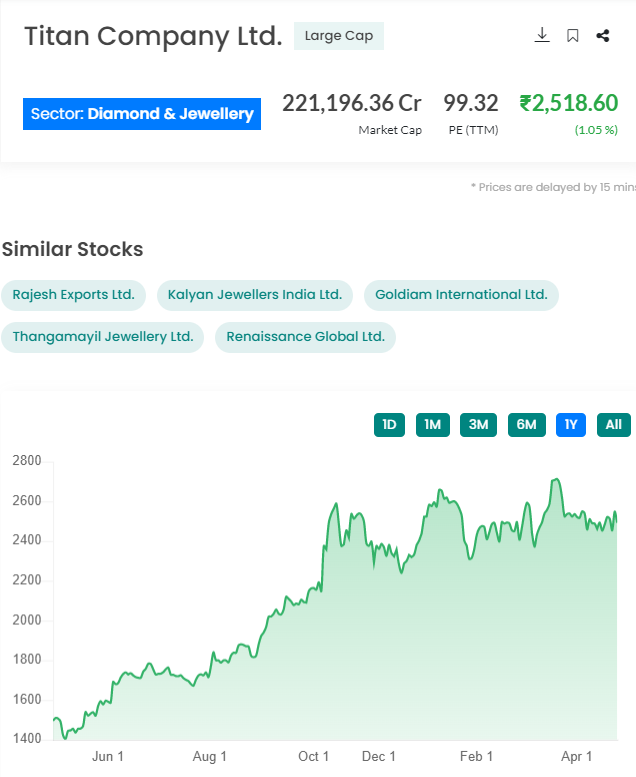This screenshot has width=636, height=777.
Task: Open the Large Cap tag
Action: [339, 36]
